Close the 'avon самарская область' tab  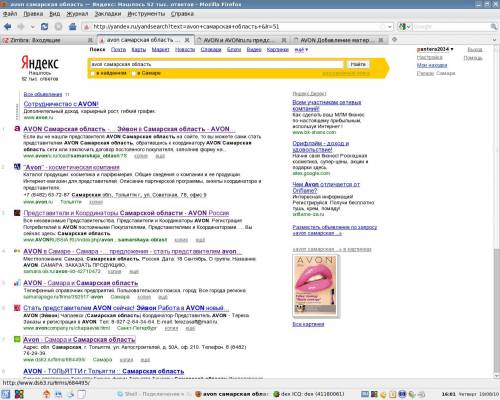point(187,40)
